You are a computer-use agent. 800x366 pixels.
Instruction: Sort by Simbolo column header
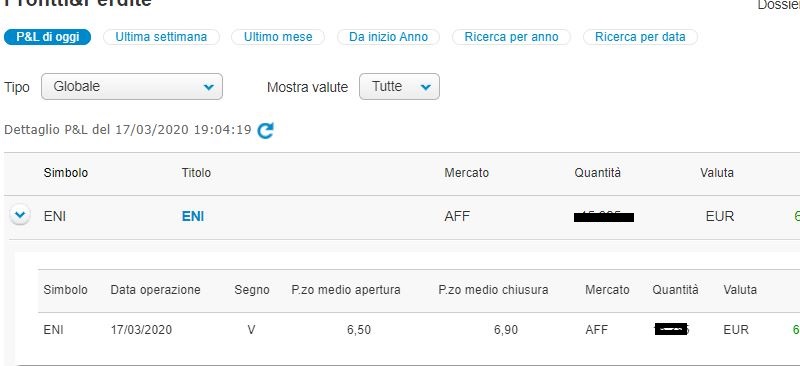(66, 173)
